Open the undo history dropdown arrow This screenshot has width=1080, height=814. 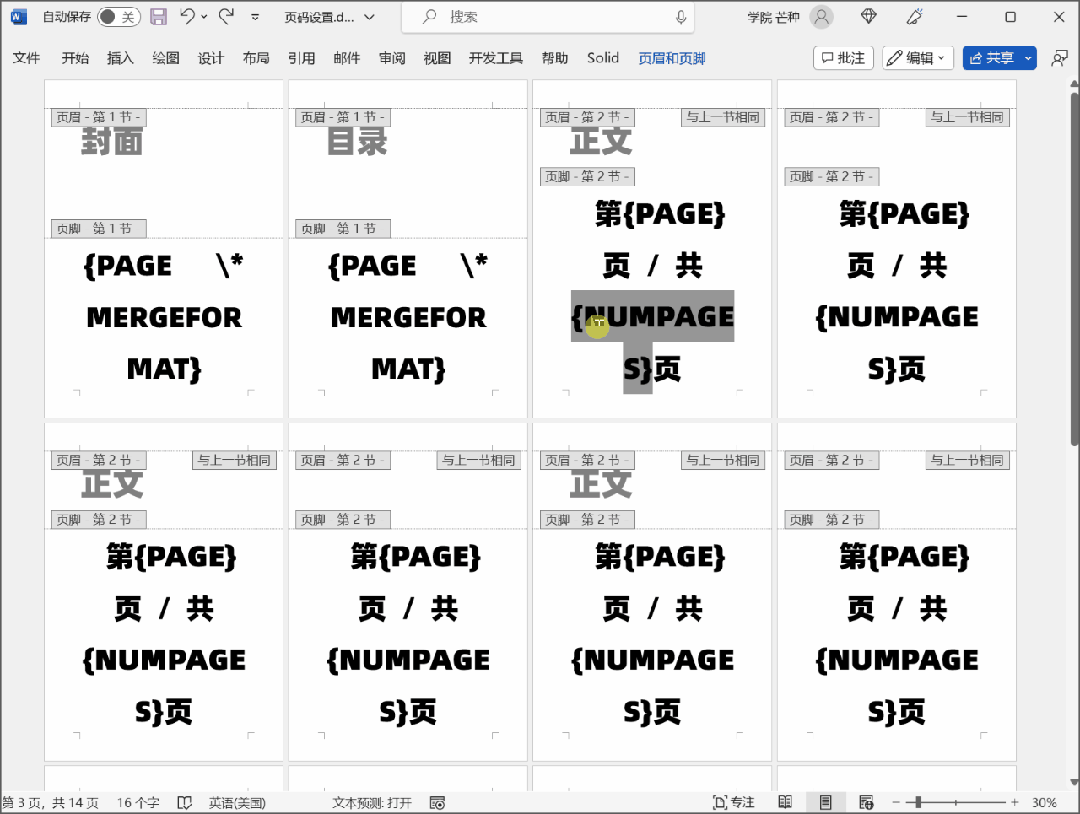pyautogui.click(x=204, y=17)
